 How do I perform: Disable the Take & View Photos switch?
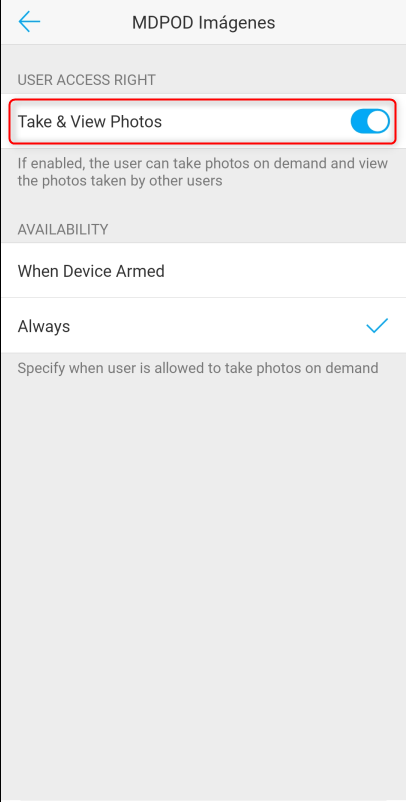click(370, 122)
